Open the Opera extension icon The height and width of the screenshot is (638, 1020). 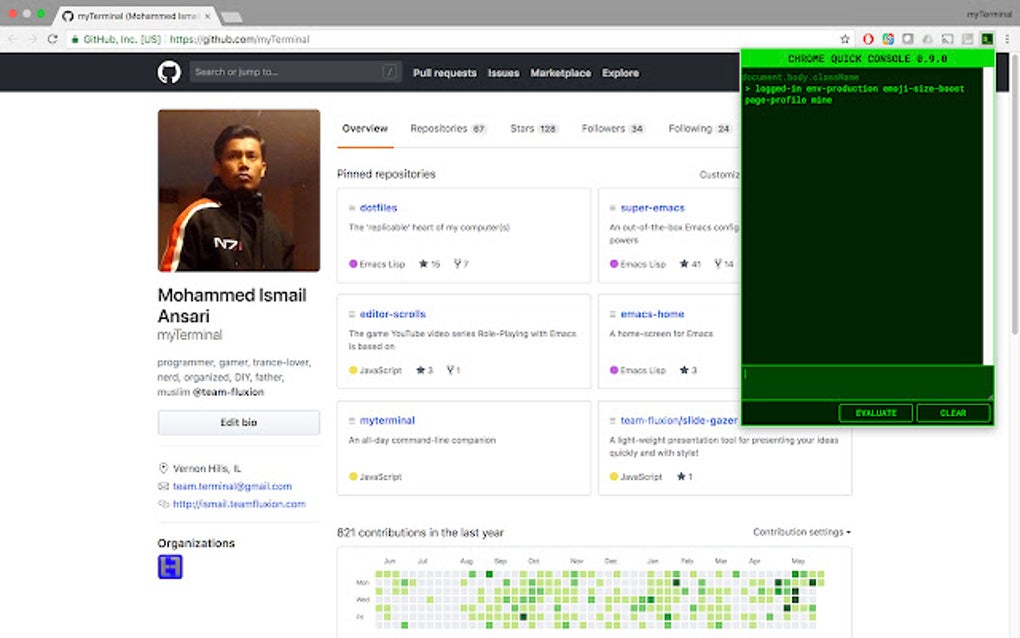point(868,39)
